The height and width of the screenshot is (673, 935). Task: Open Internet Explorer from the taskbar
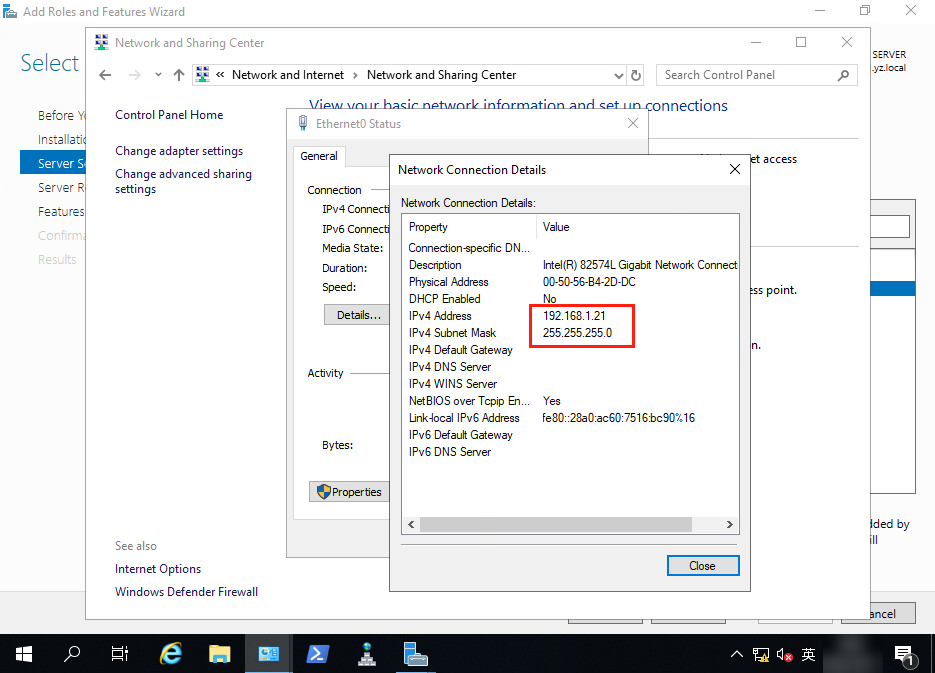tap(171, 654)
